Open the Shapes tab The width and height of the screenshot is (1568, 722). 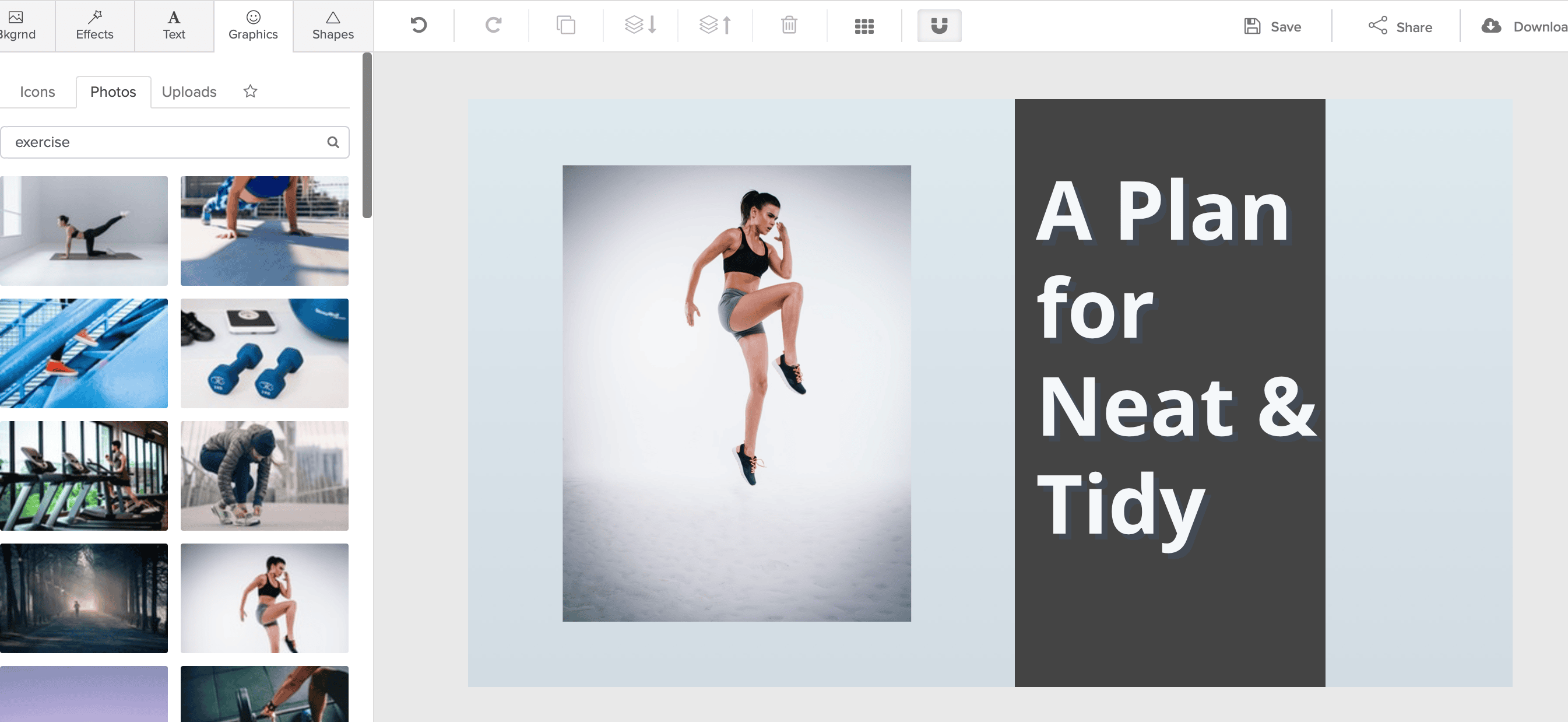tap(333, 26)
